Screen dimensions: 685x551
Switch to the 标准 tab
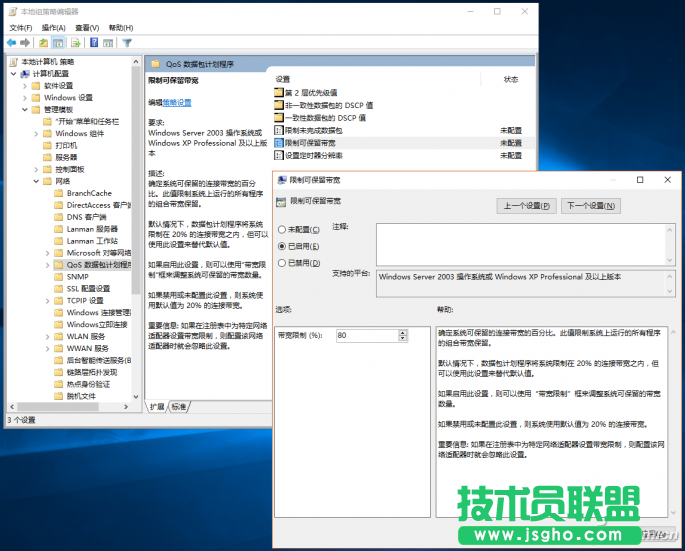(179, 407)
